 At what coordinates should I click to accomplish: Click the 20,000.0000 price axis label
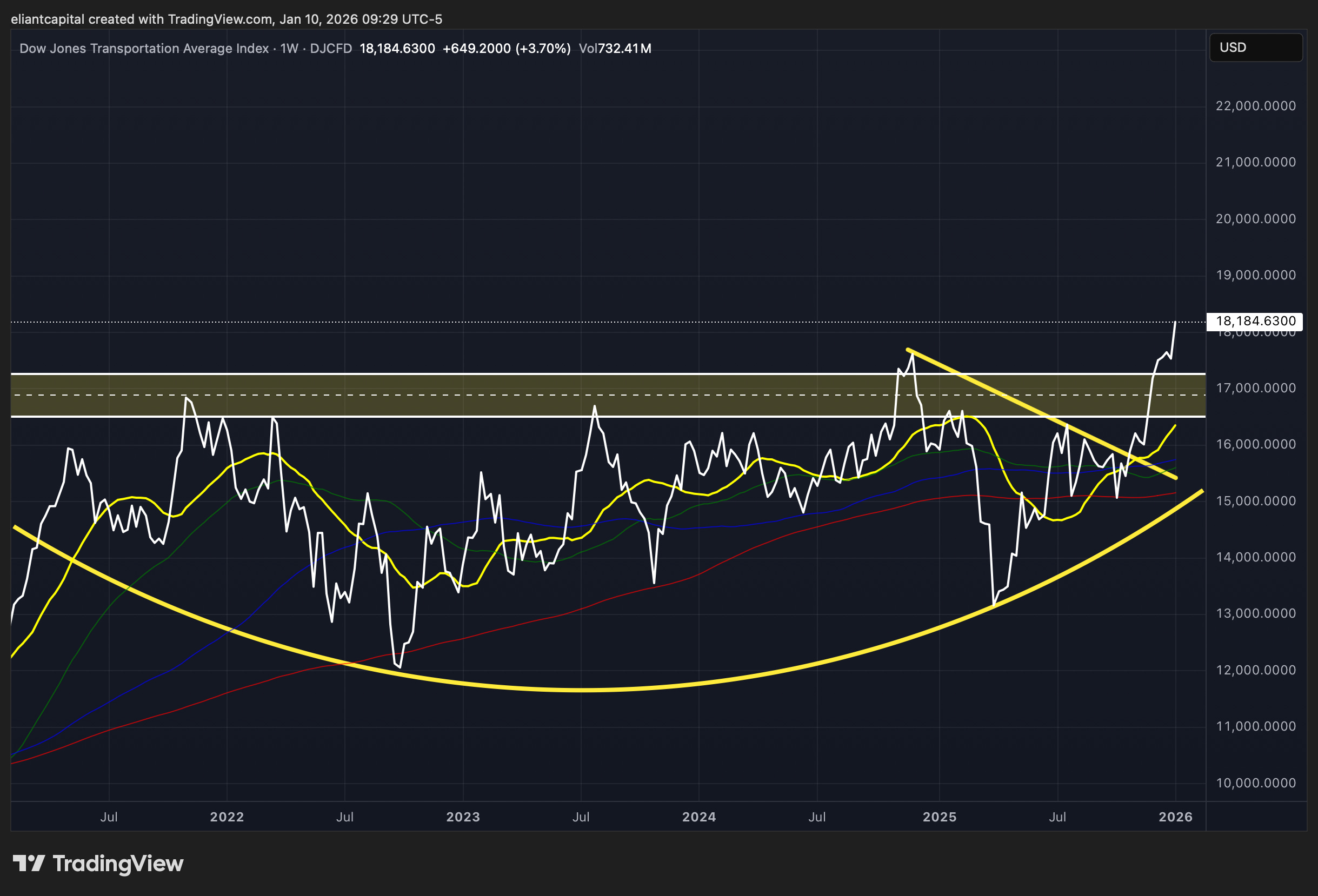coord(1256,219)
